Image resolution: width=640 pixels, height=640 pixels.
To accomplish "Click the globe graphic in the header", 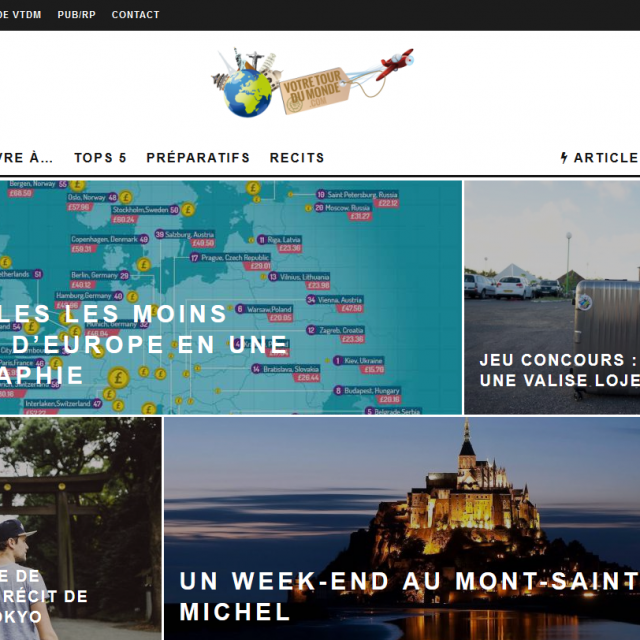I will (247, 93).
